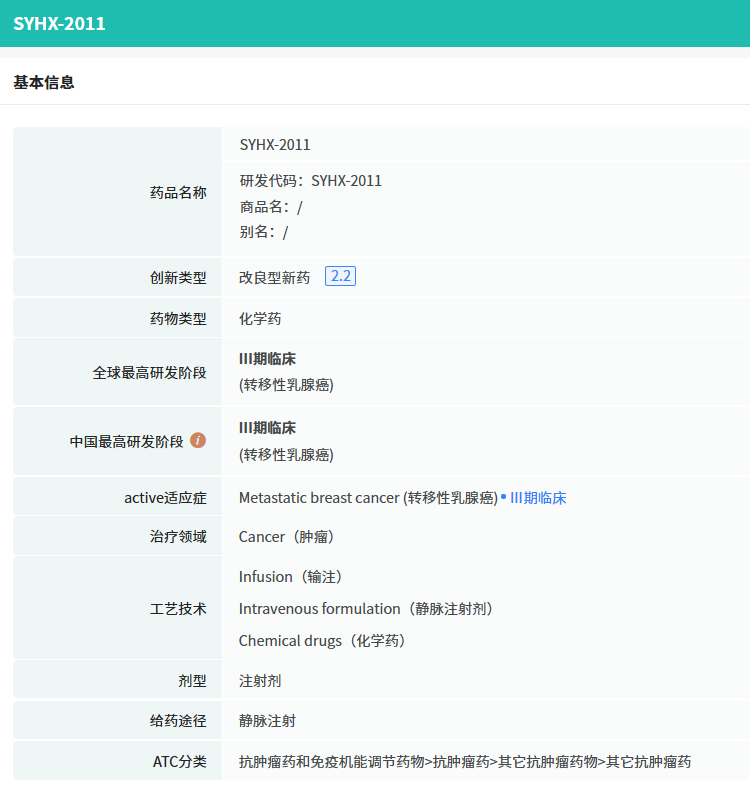Click the Chemical drugs(化学药) technology entry

tap(322, 641)
